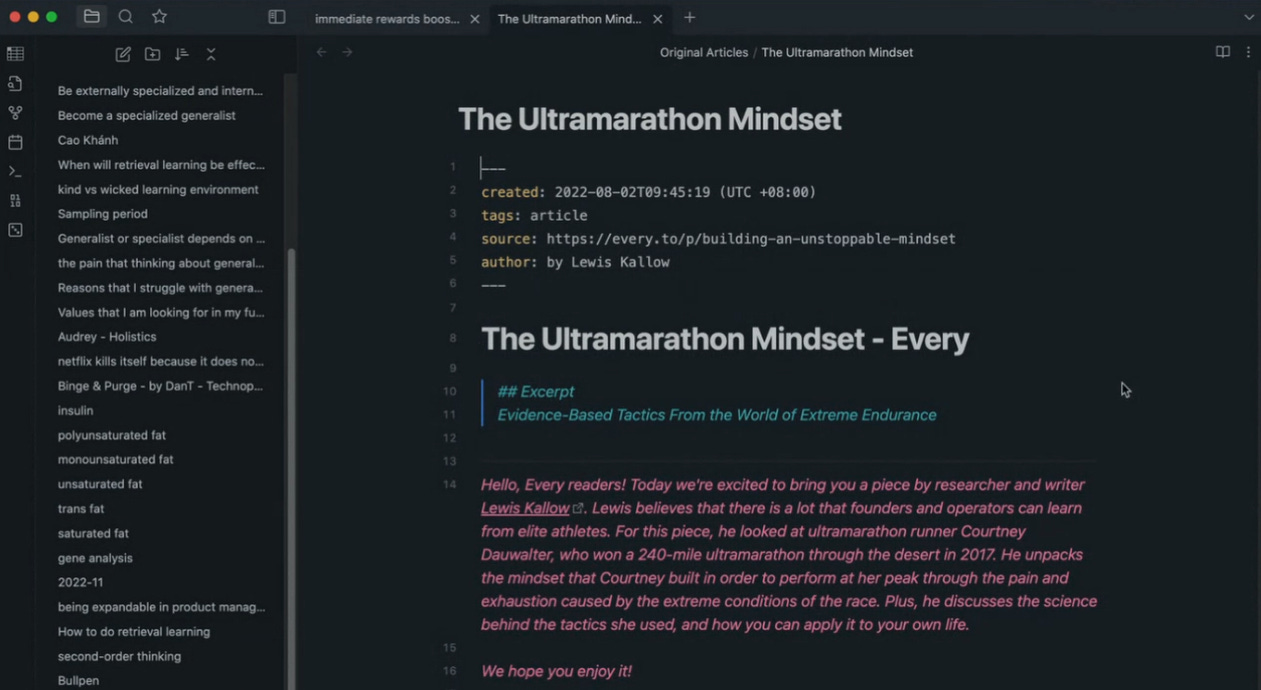Toggle reading view with the book icon
The height and width of the screenshot is (690, 1261).
(1222, 52)
